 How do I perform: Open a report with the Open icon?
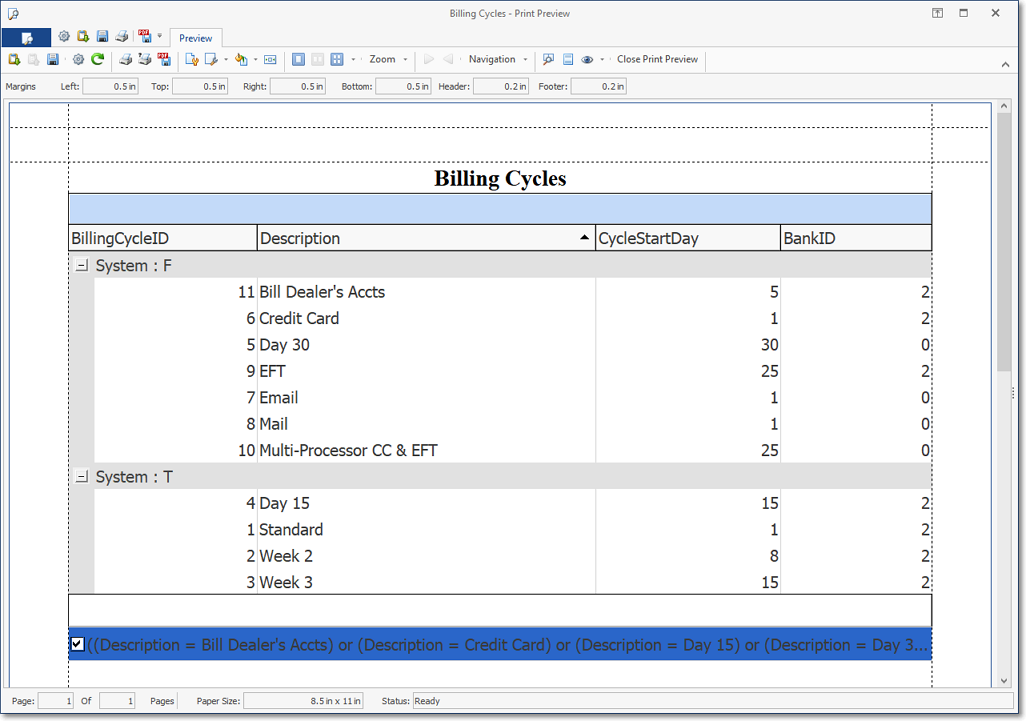tap(15, 59)
